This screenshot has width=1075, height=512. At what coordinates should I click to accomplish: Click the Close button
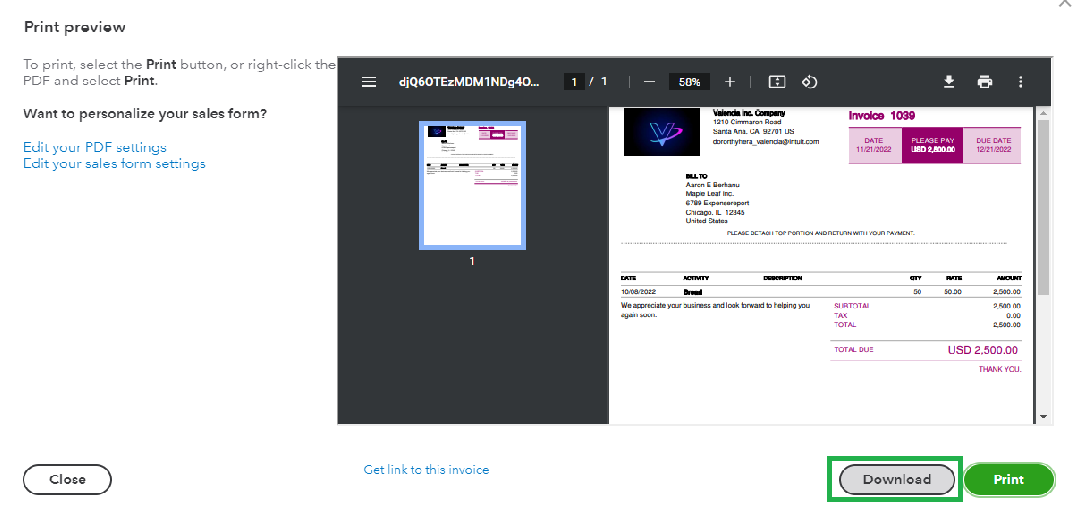(67, 480)
